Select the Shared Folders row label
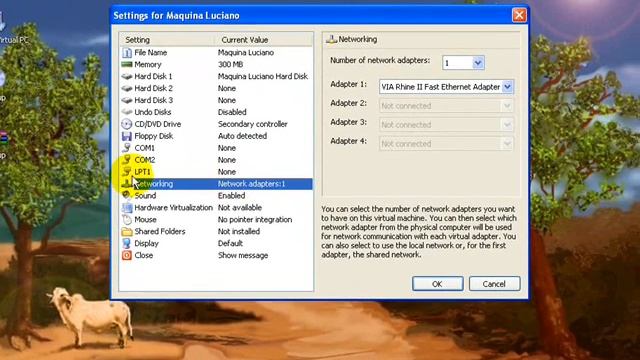 click(160, 231)
